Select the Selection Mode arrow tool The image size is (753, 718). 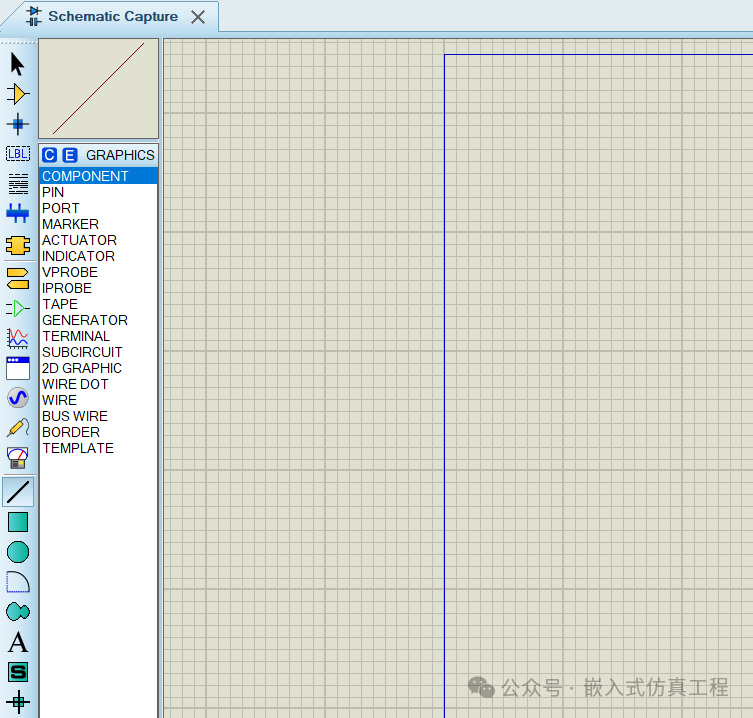(18, 65)
